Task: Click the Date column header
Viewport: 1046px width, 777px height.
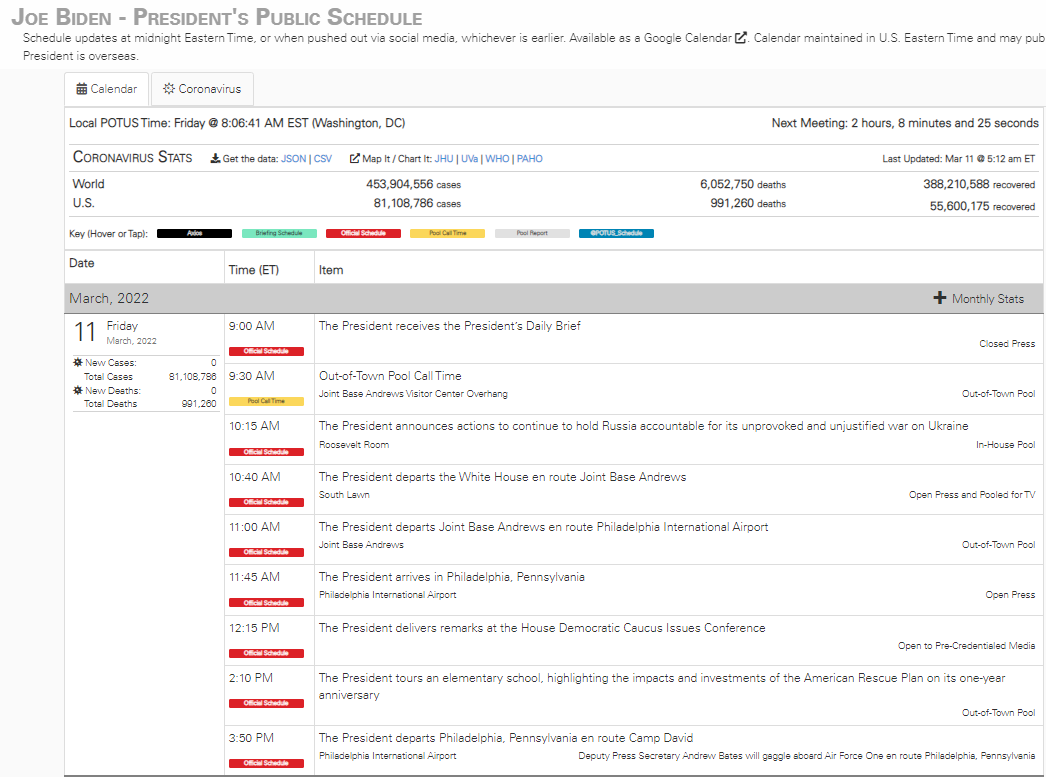Action: (81, 263)
